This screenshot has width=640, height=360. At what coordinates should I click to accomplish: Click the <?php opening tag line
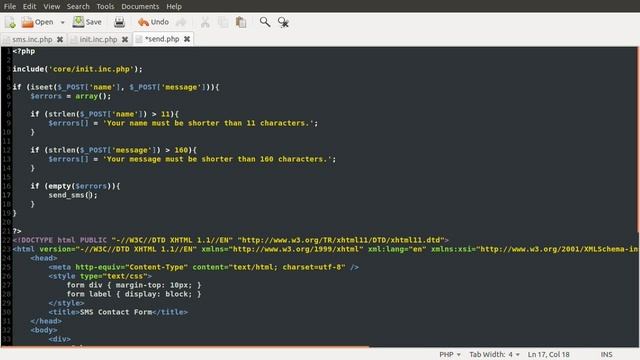click(x=24, y=51)
